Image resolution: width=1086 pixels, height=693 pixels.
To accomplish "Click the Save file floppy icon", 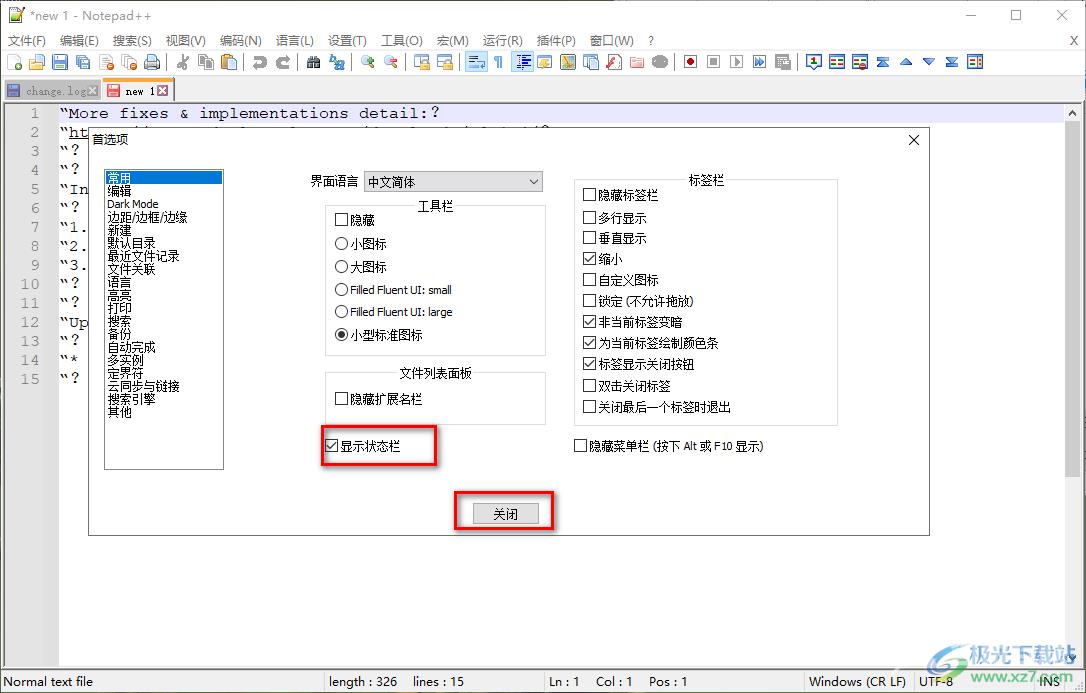I will click(x=60, y=62).
